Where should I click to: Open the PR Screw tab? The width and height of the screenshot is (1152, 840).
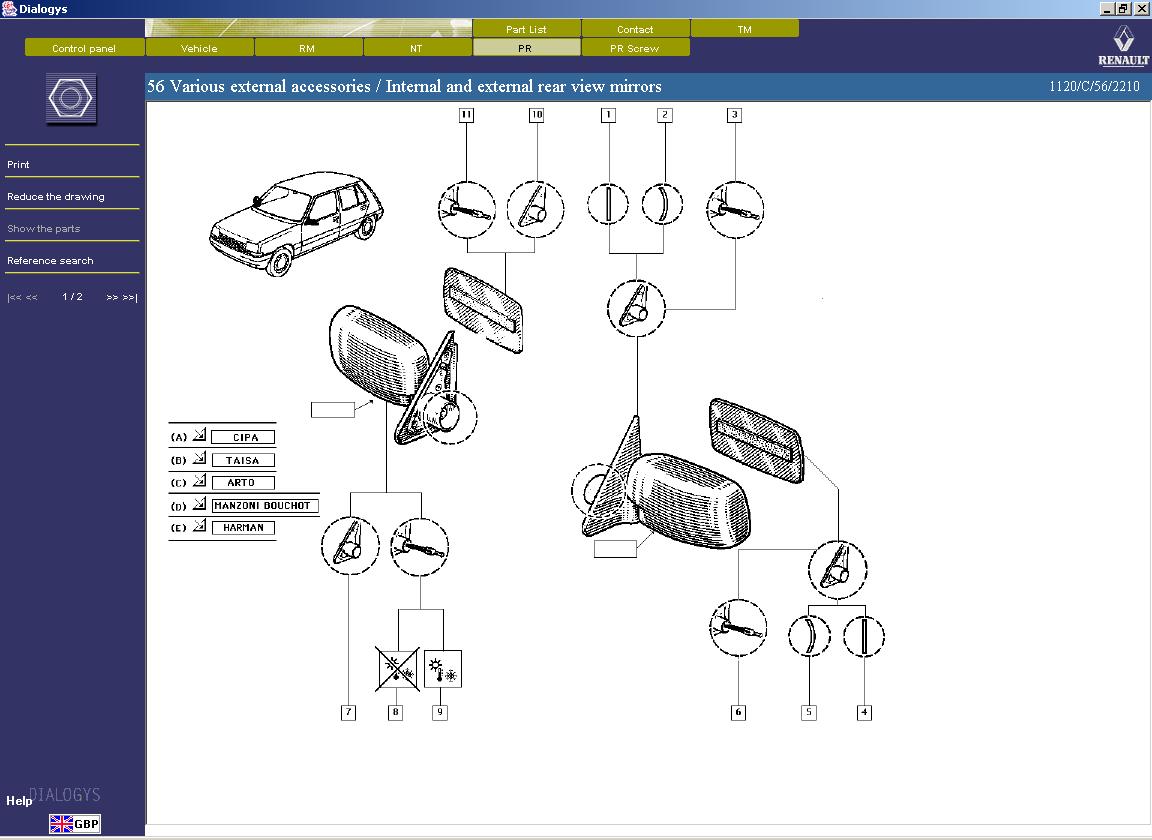click(636, 48)
